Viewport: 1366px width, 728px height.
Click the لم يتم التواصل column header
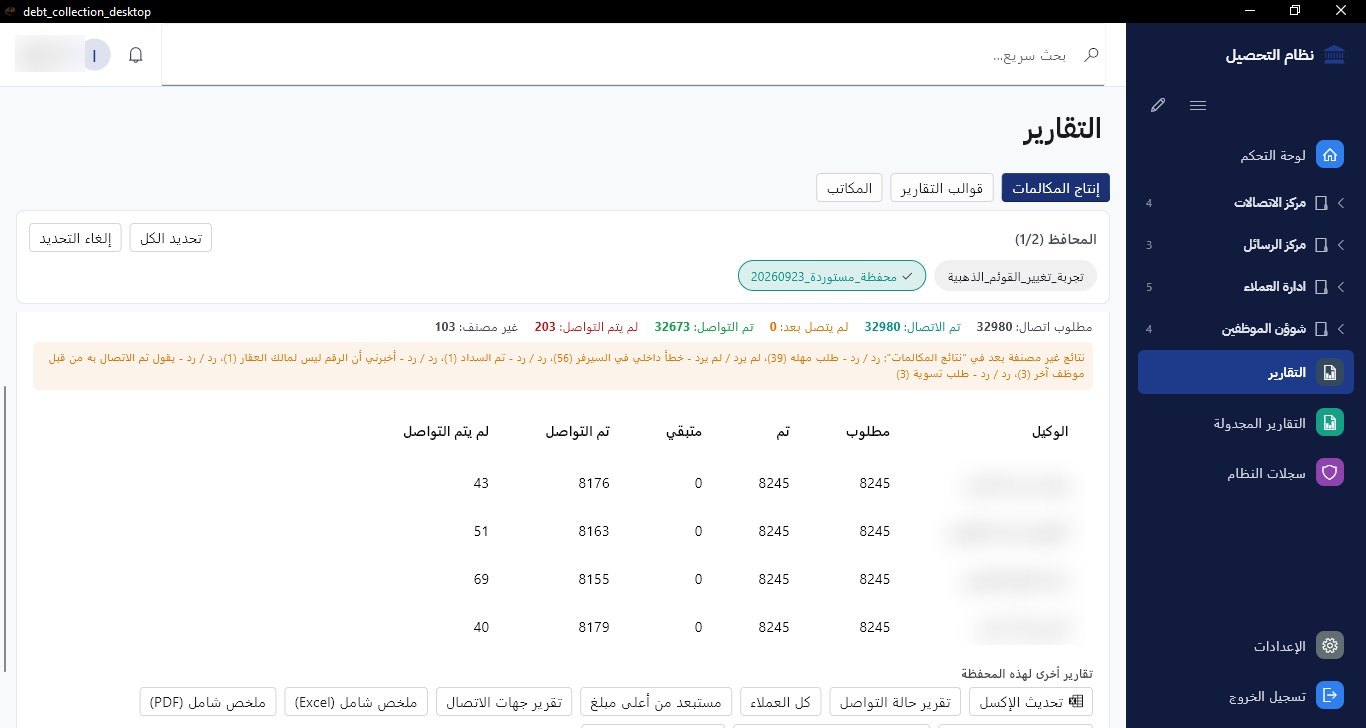pos(446,431)
